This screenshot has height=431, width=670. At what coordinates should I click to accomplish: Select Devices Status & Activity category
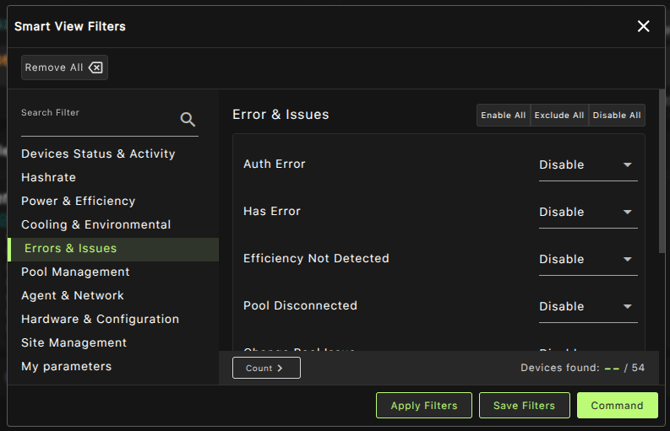pos(98,154)
